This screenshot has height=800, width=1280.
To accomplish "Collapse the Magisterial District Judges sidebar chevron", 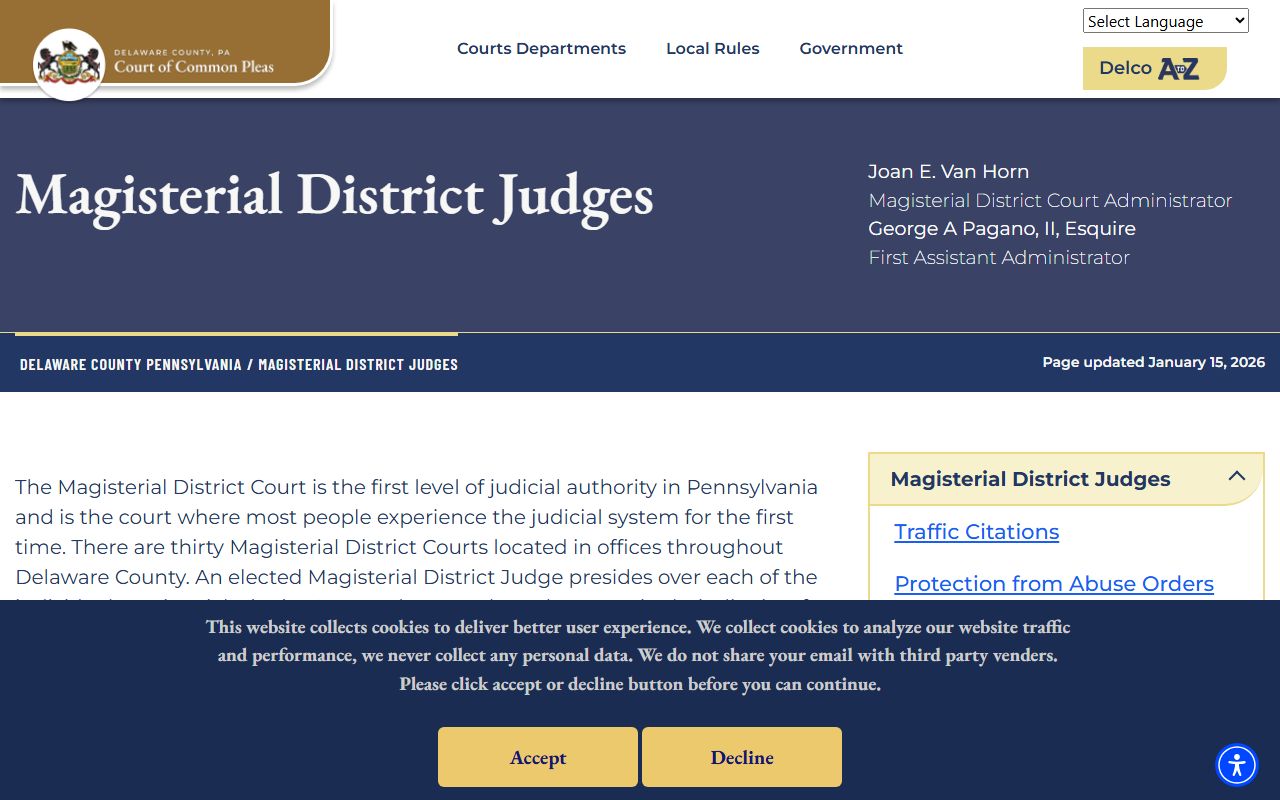I will [1237, 476].
